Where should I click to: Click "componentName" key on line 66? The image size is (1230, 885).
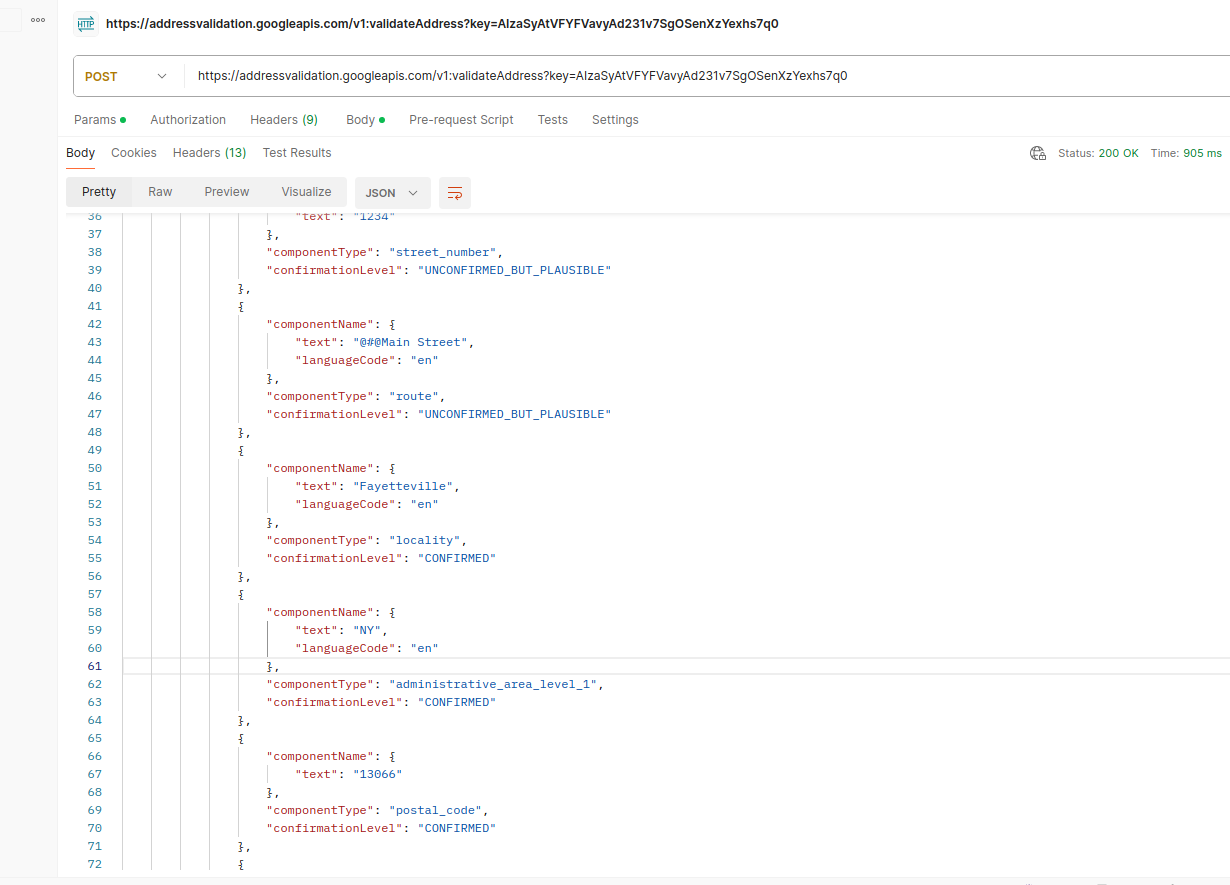tap(321, 756)
